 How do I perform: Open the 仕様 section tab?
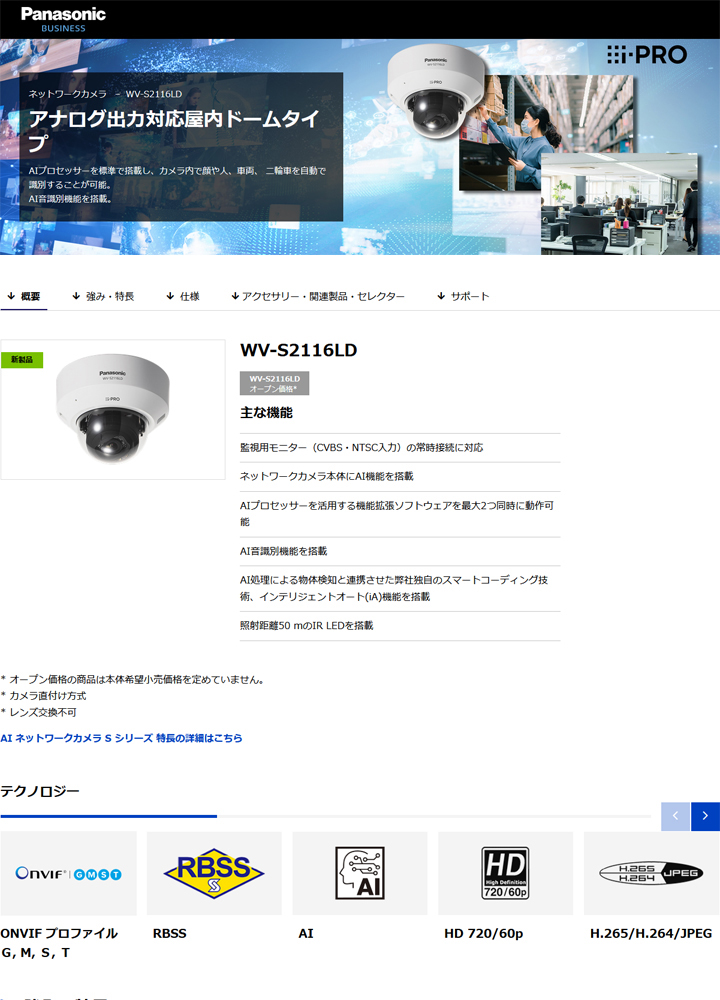(183, 296)
